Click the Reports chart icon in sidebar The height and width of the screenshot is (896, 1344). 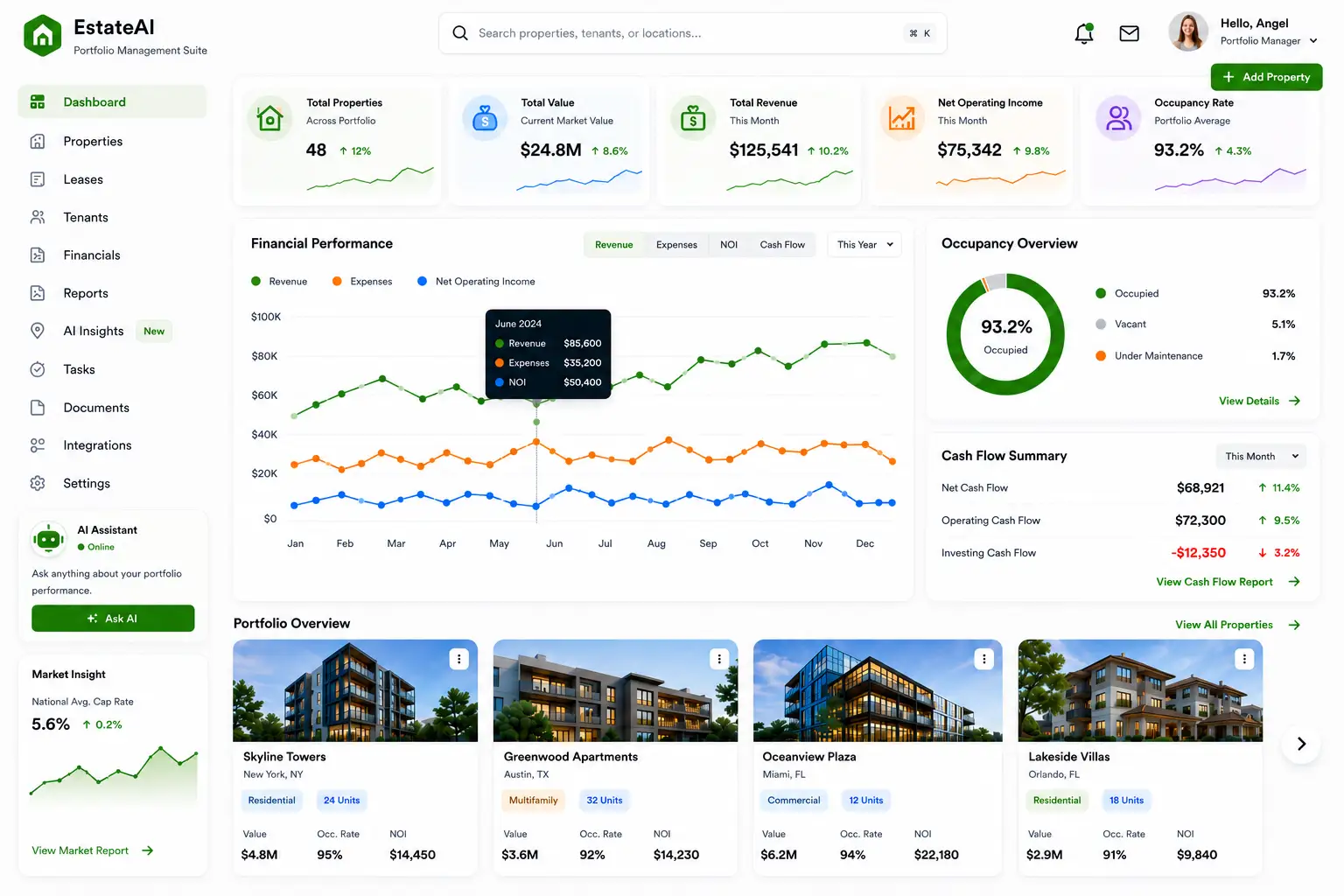coord(38,293)
